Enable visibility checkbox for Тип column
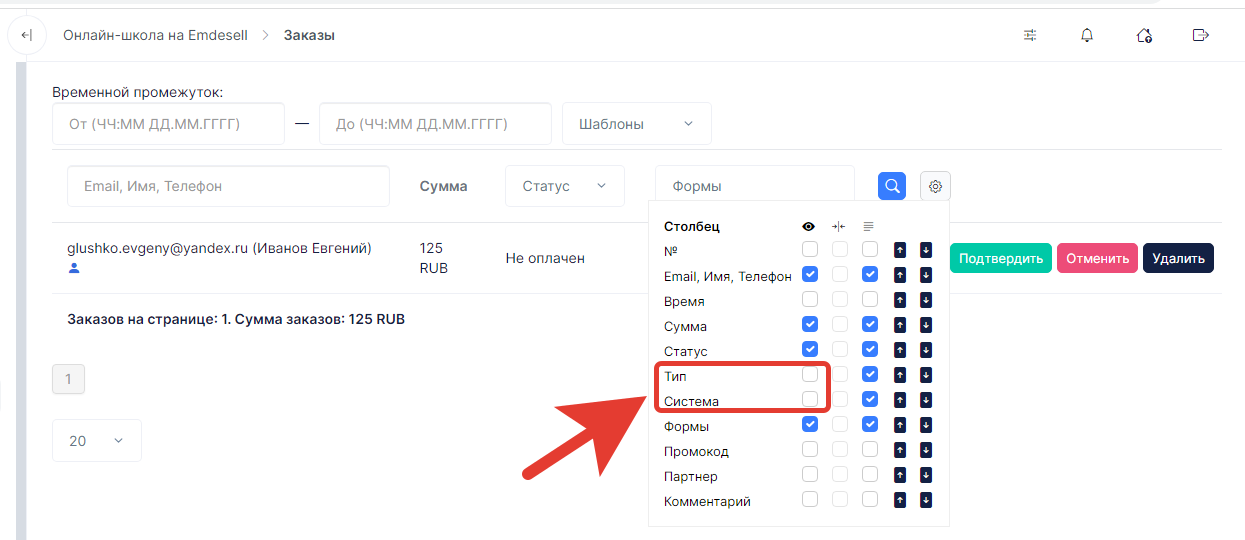The width and height of the screenshot is (1245, 540). [810, 374]
